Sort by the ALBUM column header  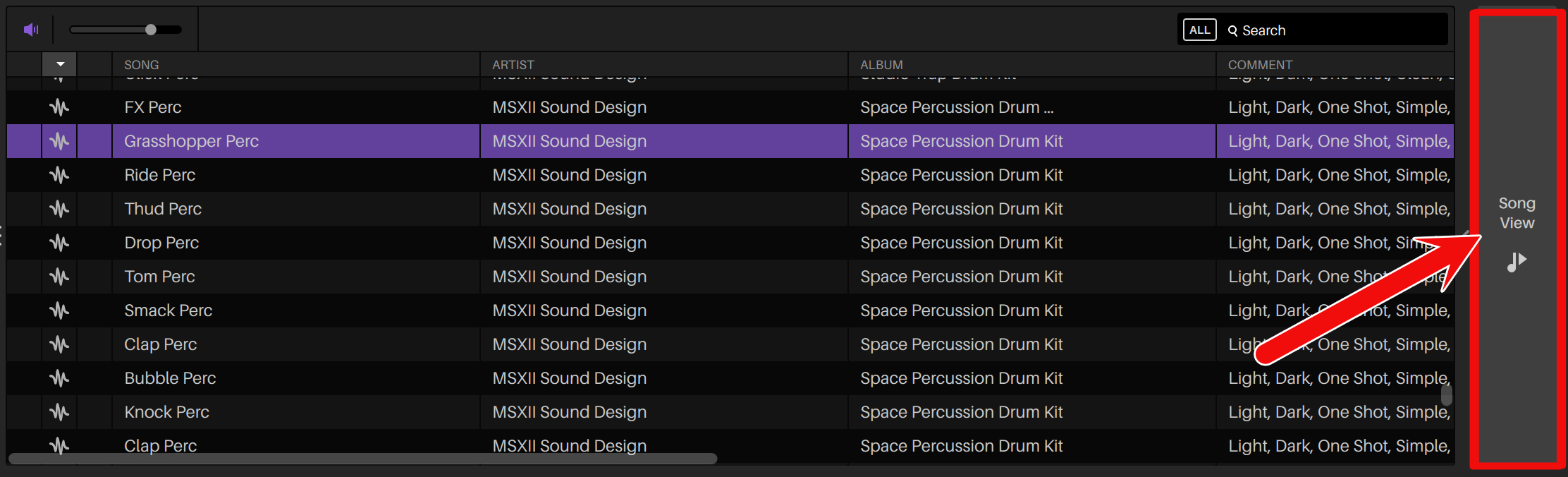(x=881, y=65)
